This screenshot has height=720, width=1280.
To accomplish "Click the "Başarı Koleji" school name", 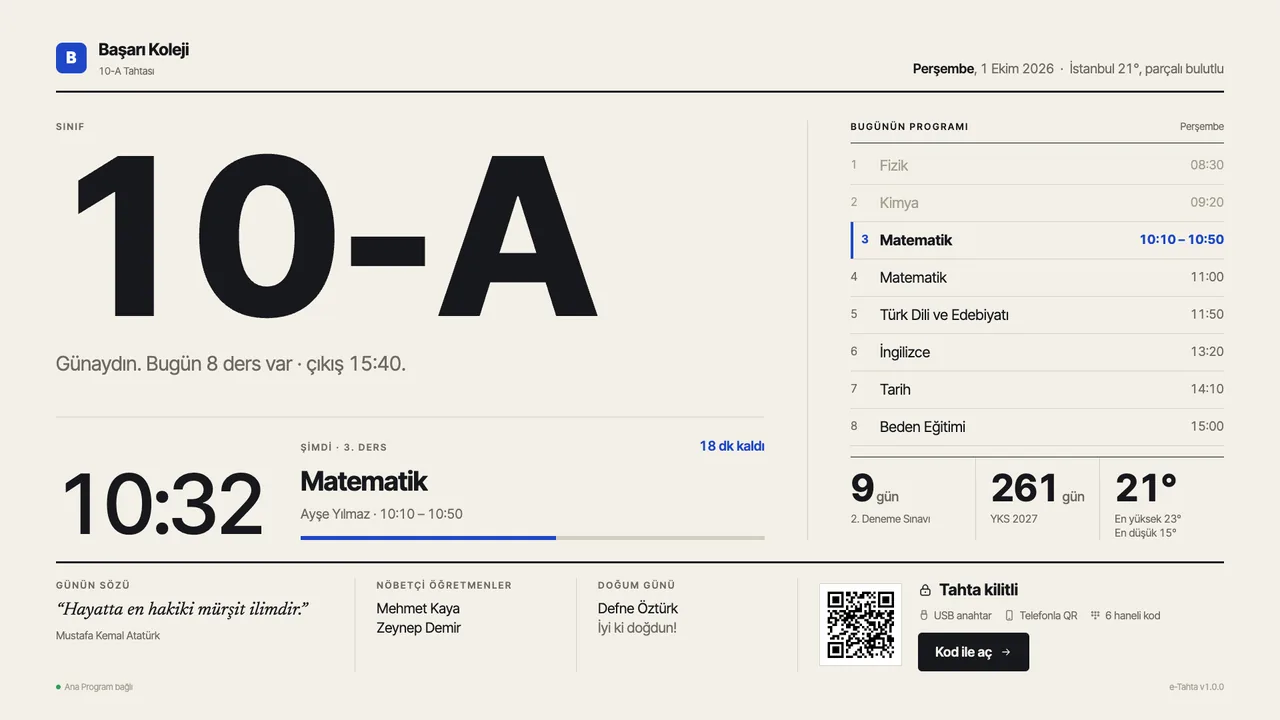I will tap(143, 50).
